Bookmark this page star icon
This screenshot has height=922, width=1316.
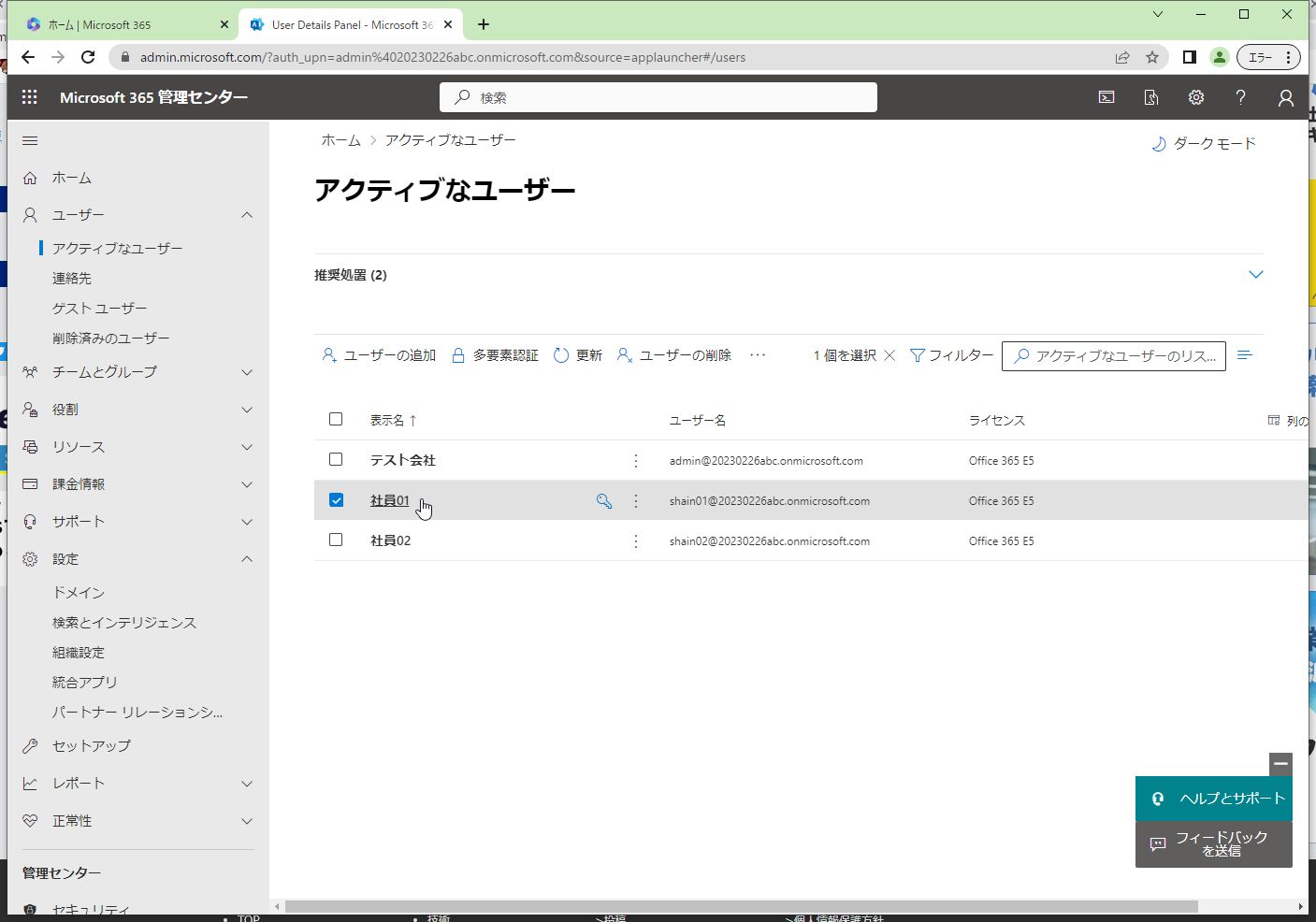tap(1152, 57)
